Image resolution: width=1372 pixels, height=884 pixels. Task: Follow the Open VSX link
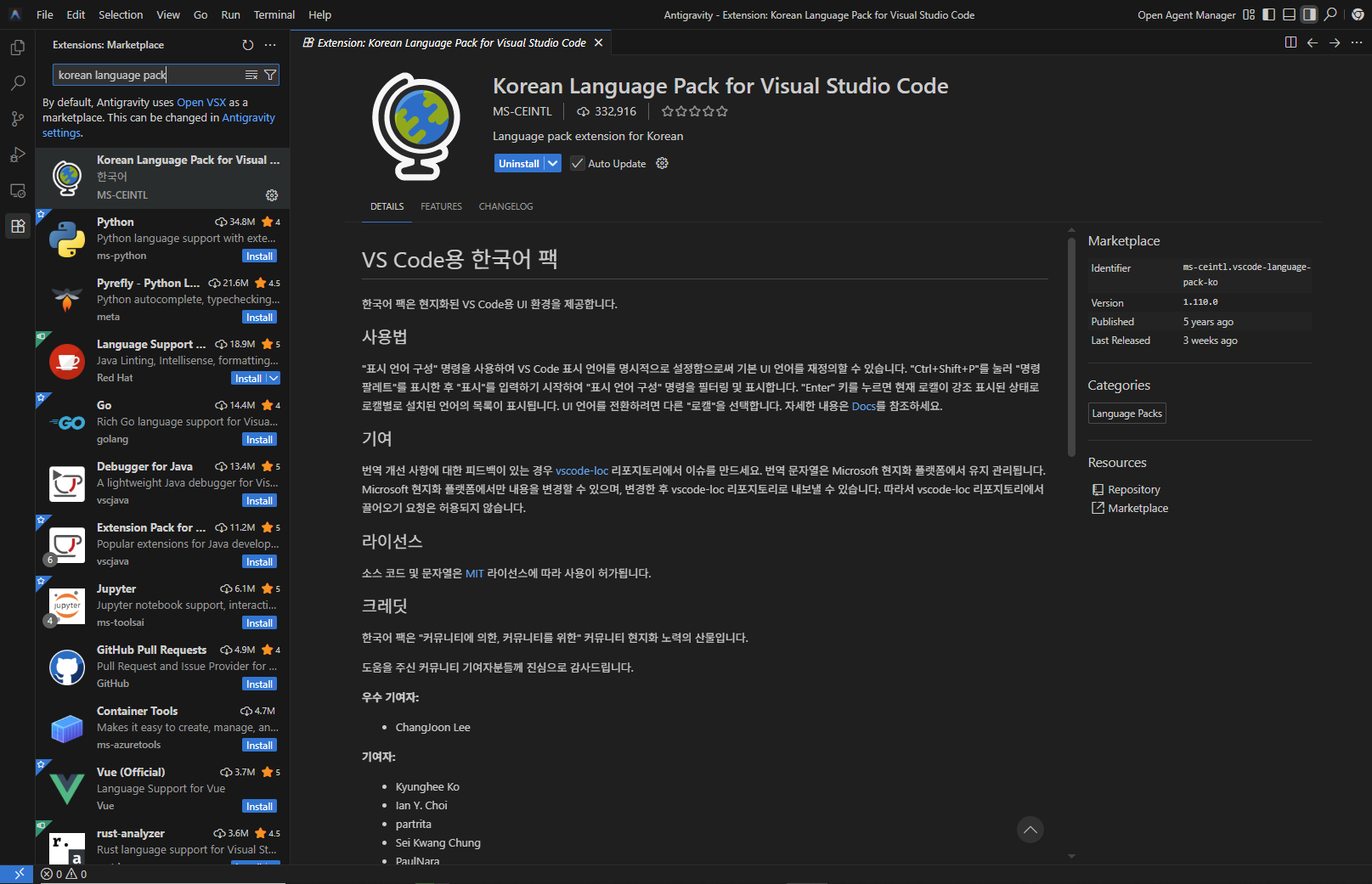click(x=201, y=103)
